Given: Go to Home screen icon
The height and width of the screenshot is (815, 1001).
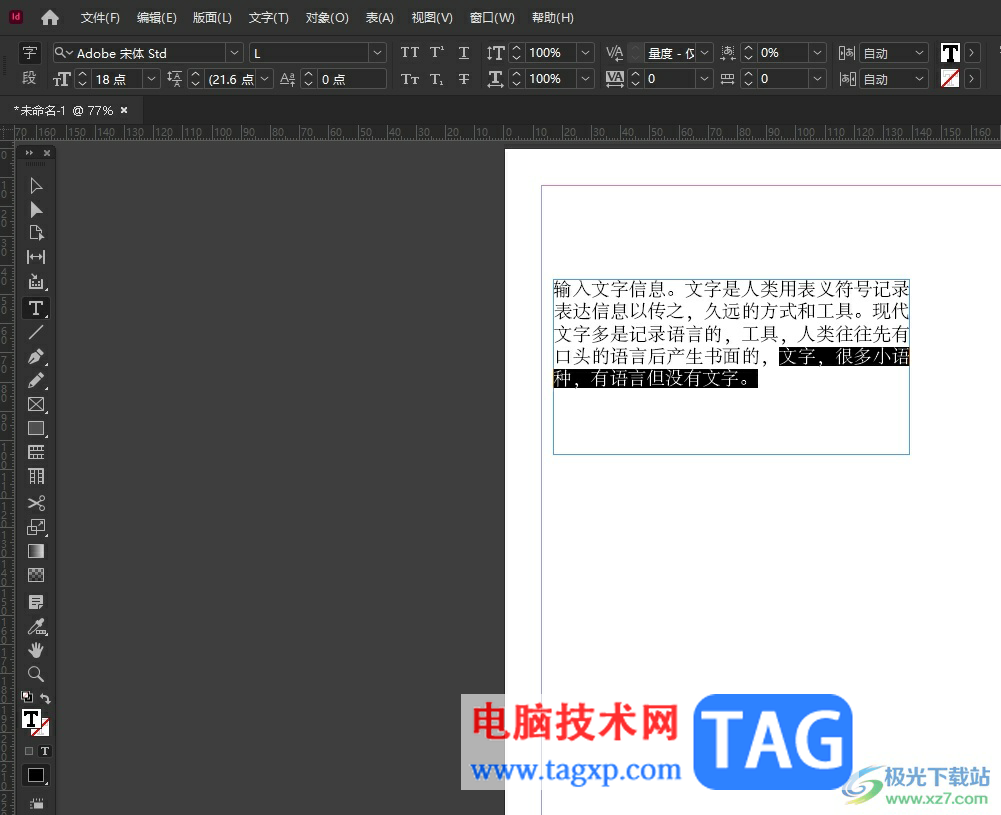Looking at the screenshot, I should (x=50, y=18).
